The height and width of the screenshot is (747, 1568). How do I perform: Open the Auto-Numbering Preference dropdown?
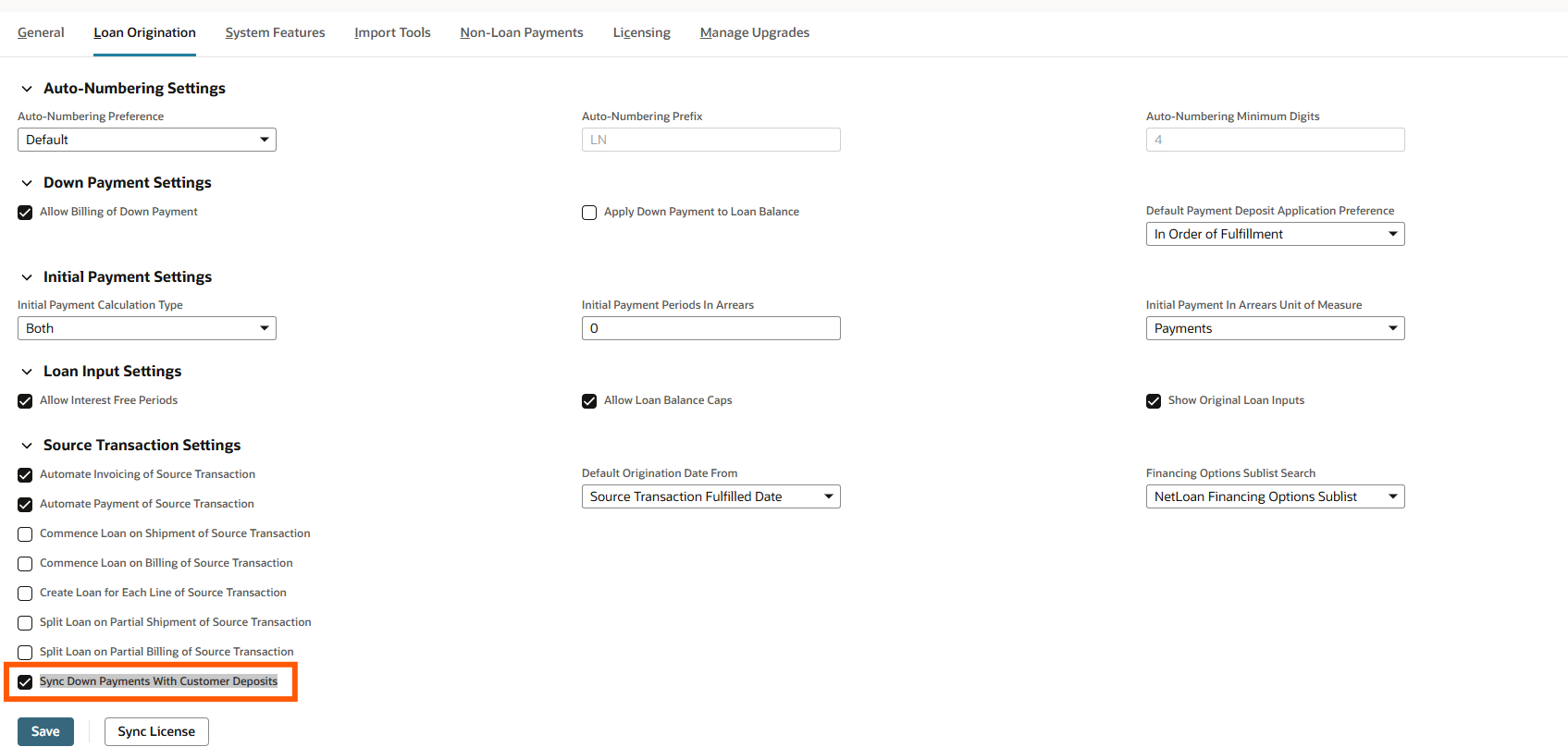coord(146,140)
